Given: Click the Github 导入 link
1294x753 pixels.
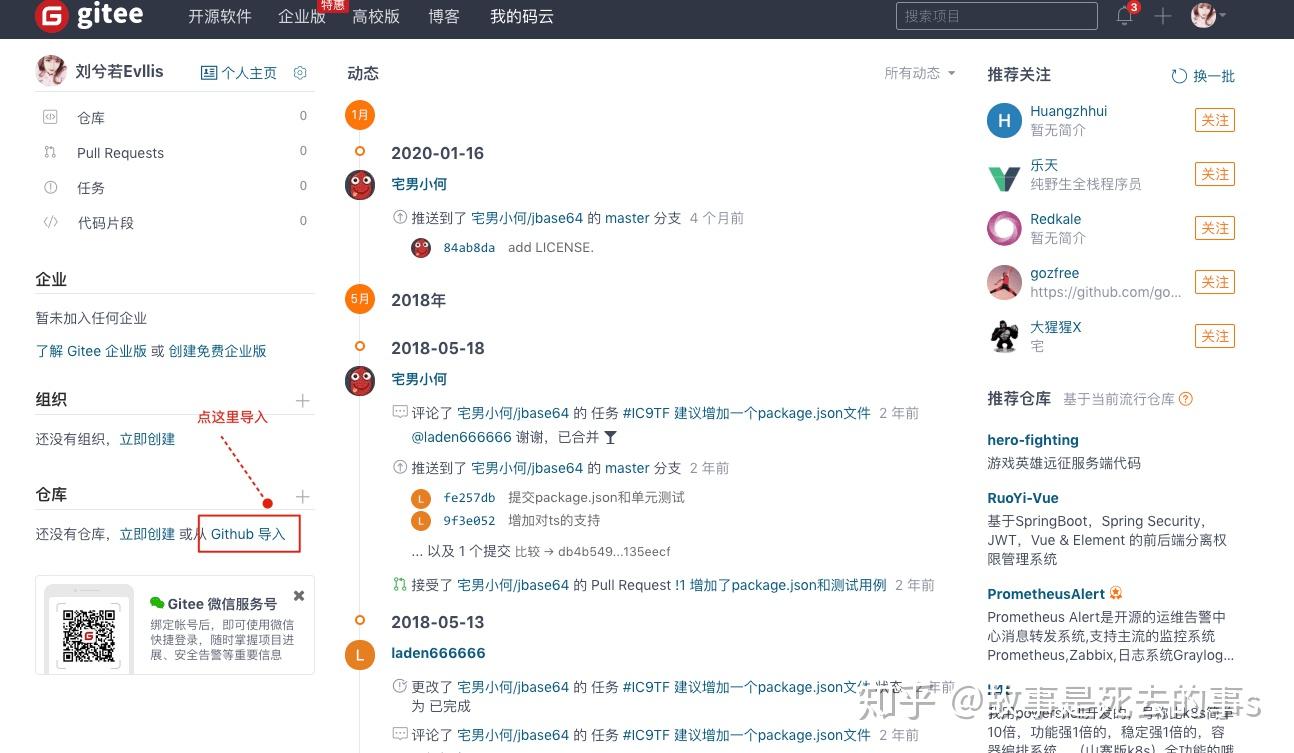Looking at the screenshot, I should coord(248,534).
